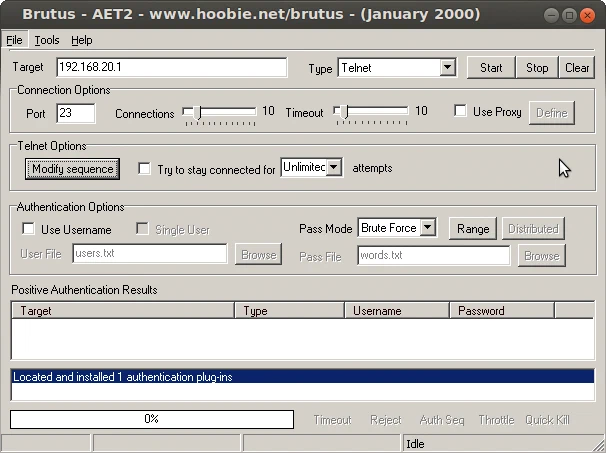Click the Port number field
Viewport: 606px width, 453px height.
point(75,113)
